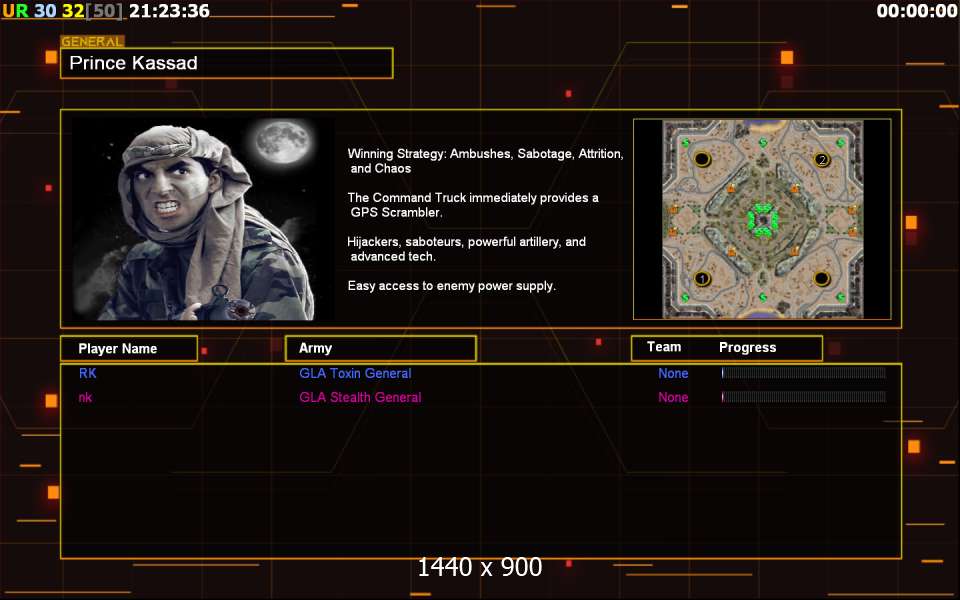
Task: Click the Progress column header
Action: (748, 348)
